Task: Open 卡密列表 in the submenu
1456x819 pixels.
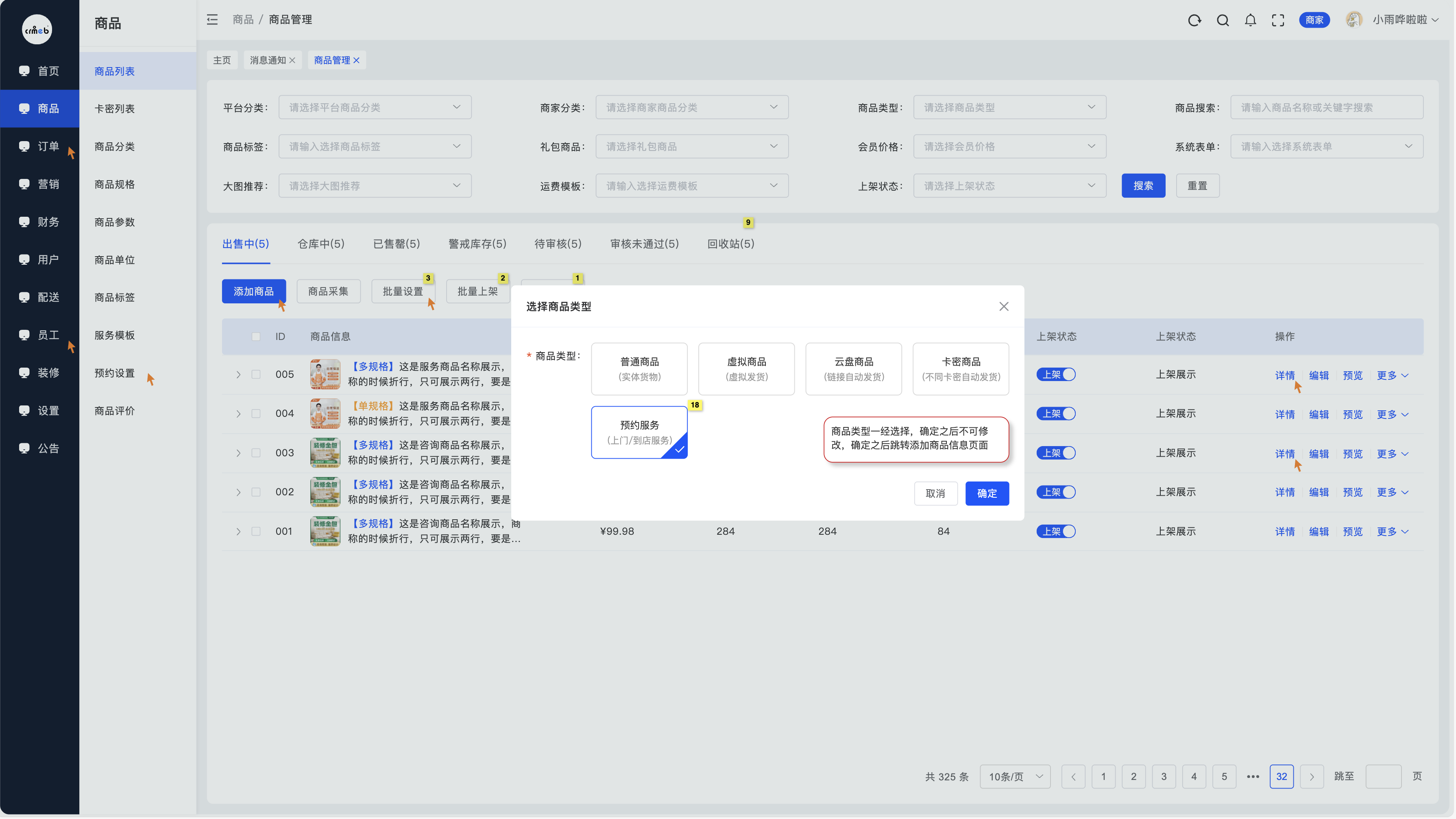Action: coord(115,109)
